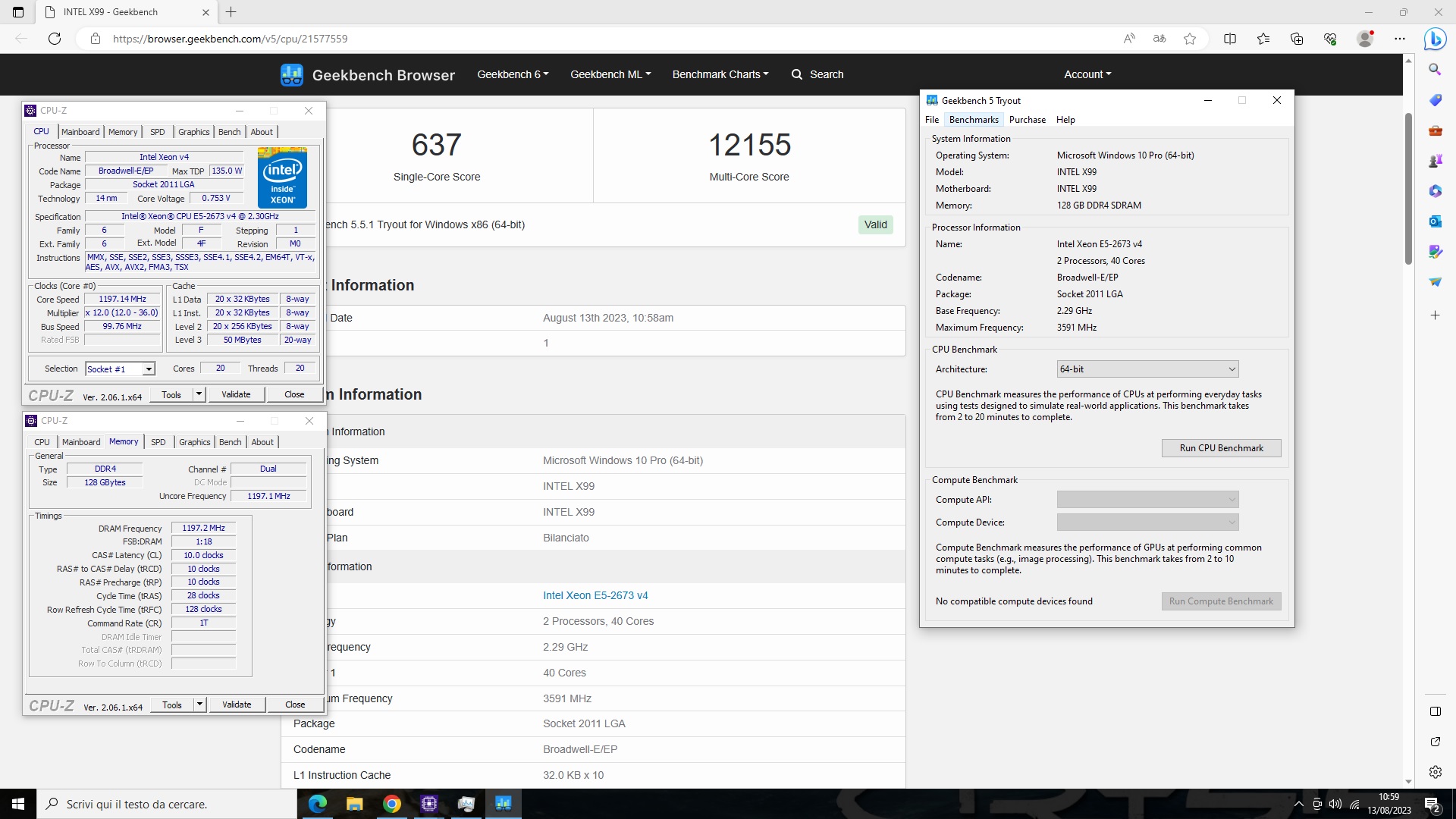Click the page vertical scrollbar thumb
Image resolution: width=1456 pixels, height=819 pixels.
tap(1408, 188)
